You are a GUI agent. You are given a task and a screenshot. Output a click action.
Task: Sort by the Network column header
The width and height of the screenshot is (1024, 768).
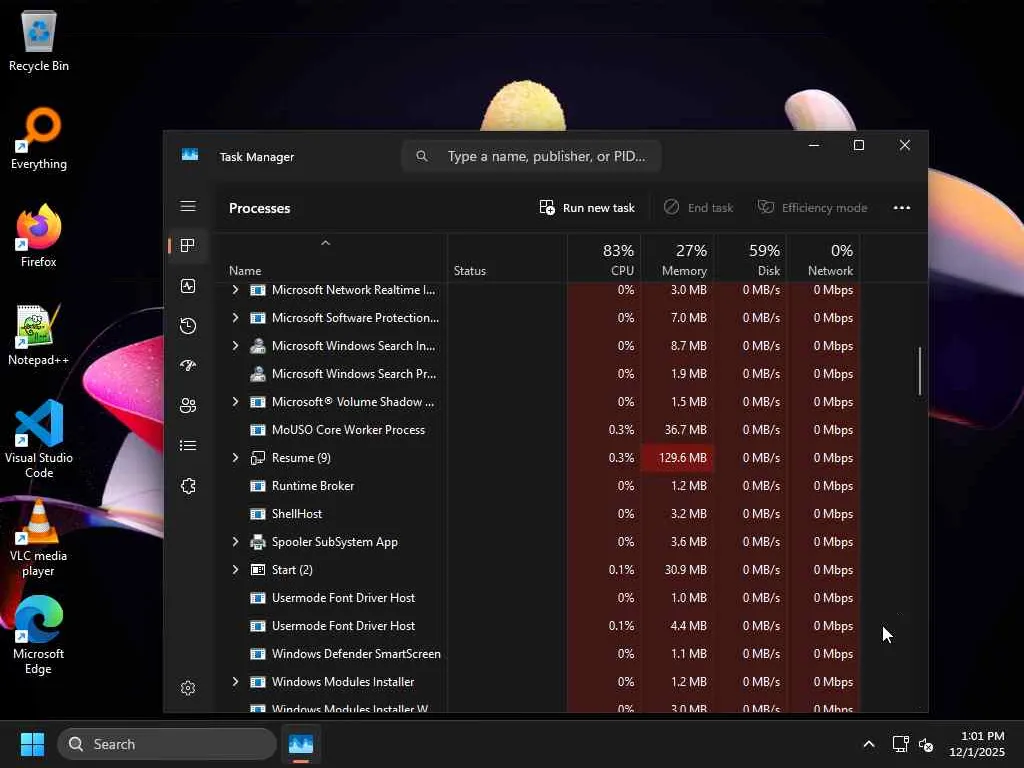pos(824,259)
